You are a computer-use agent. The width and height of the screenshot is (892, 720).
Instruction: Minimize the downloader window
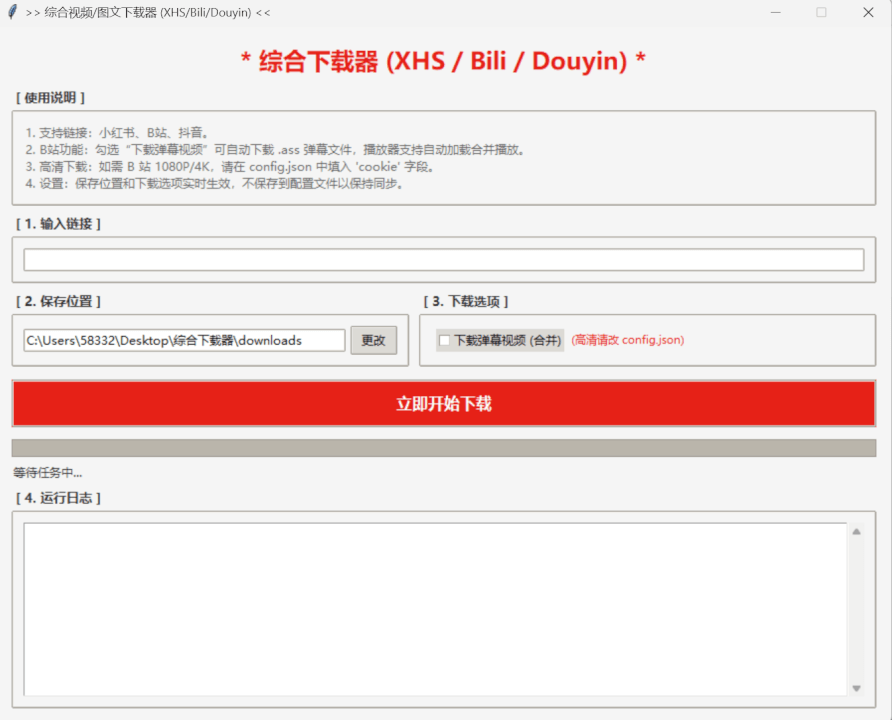(x=776, y=13)
